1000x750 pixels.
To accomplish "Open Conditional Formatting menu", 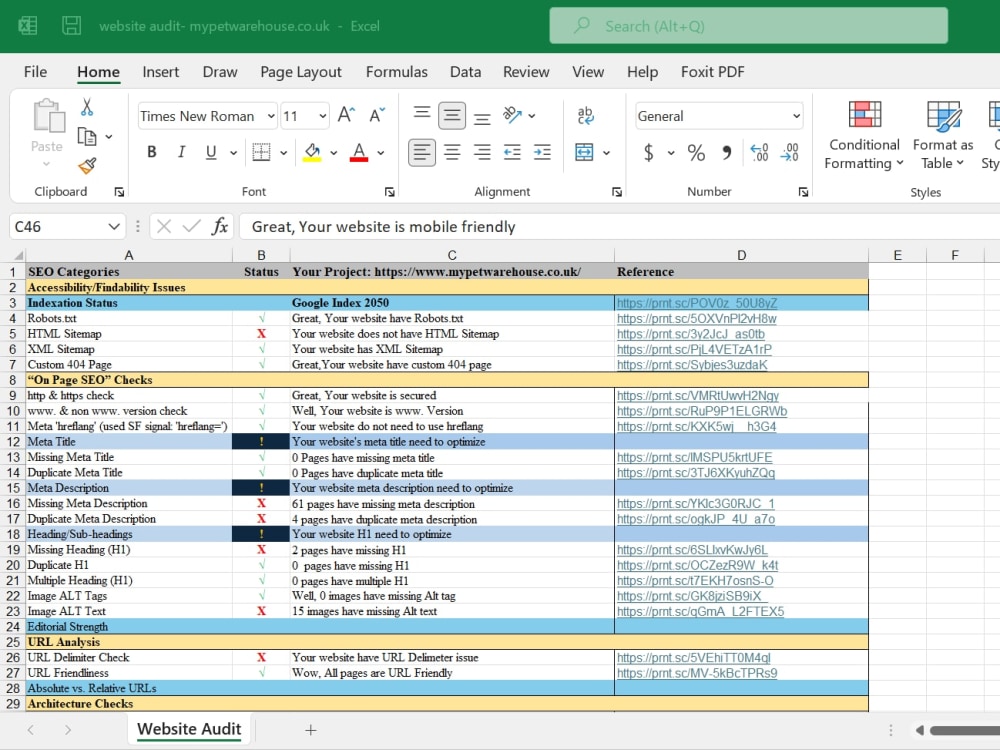I will [864, 135].
